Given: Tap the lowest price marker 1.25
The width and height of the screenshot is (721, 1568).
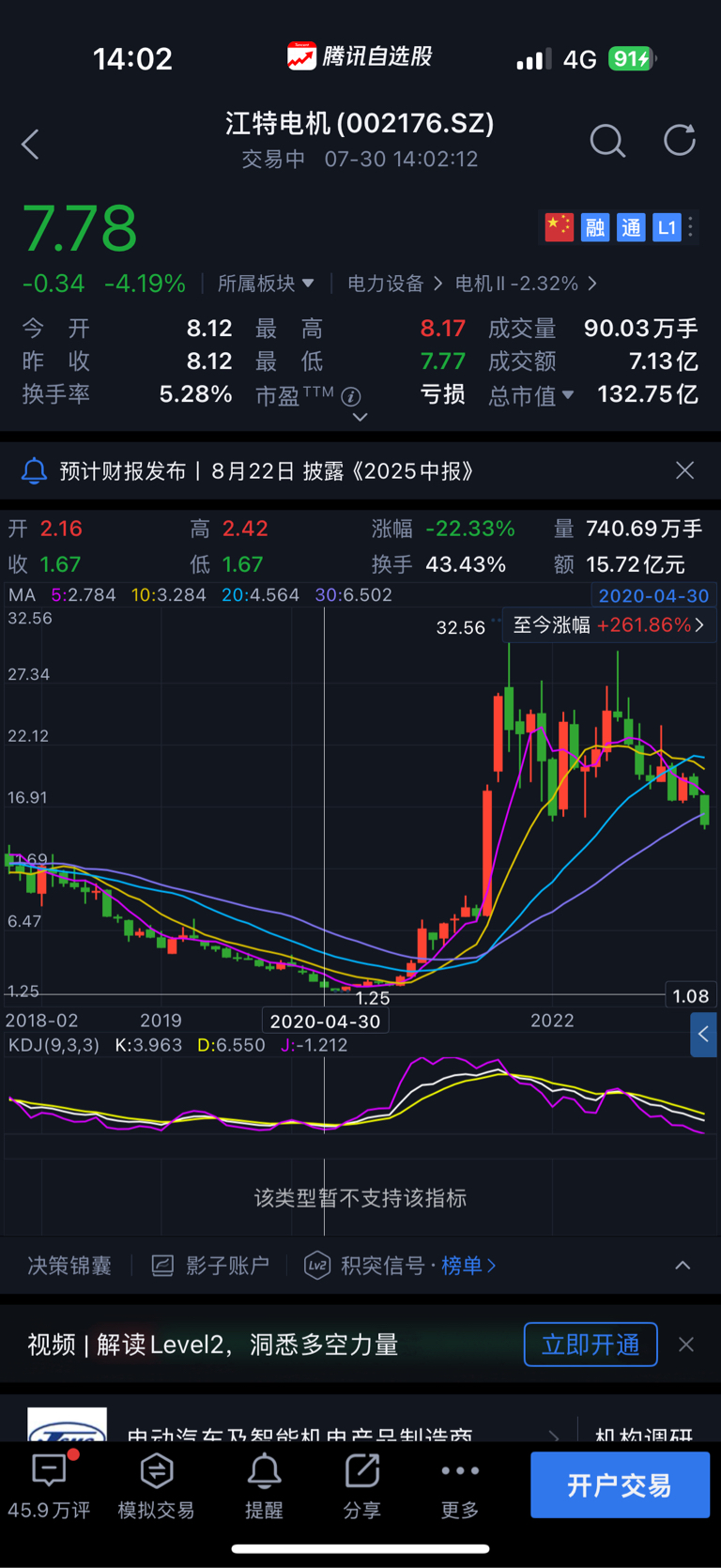Looking at the screenshot, I should point(373,998).
